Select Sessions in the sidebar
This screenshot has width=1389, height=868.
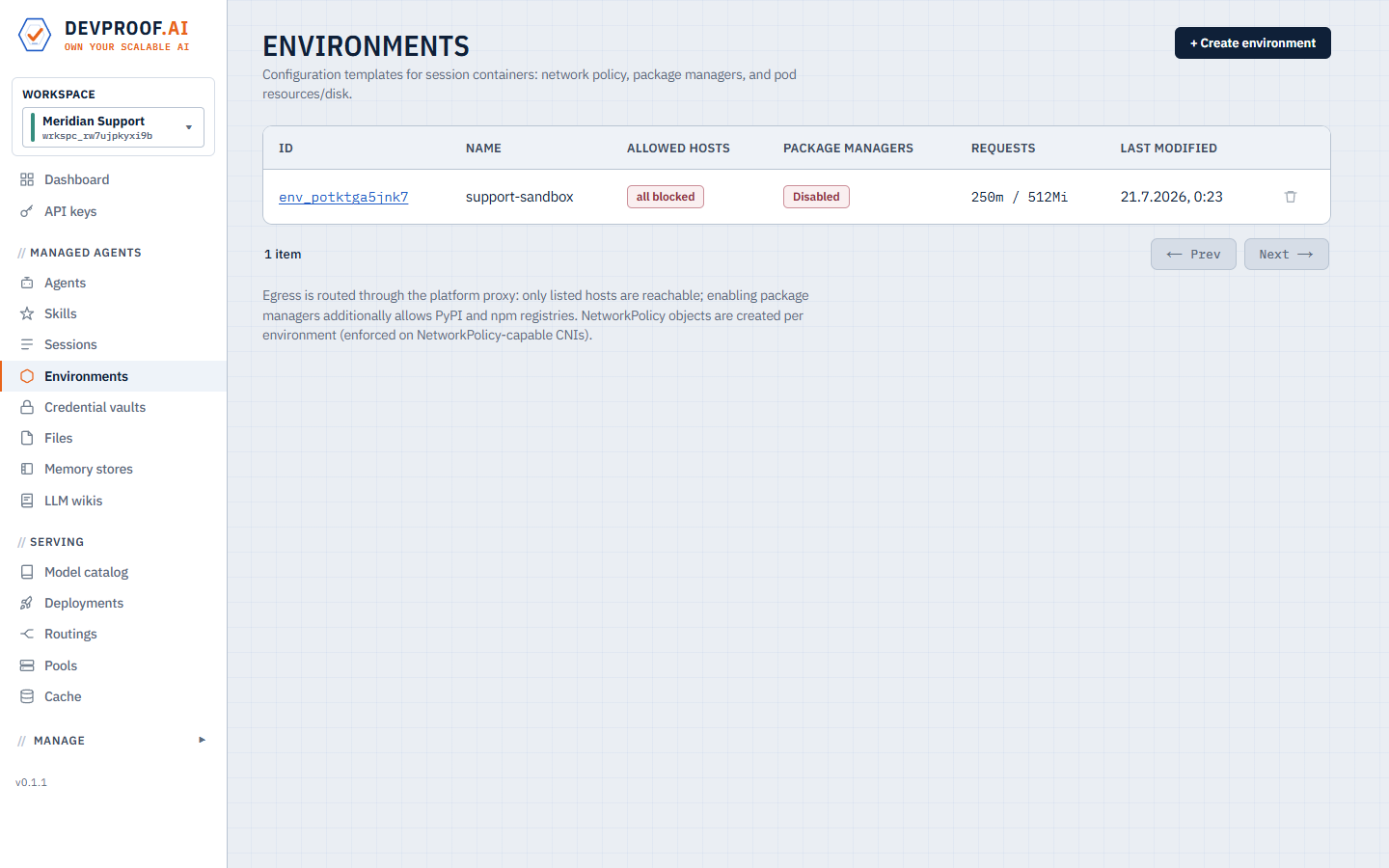tap(113, 344)
